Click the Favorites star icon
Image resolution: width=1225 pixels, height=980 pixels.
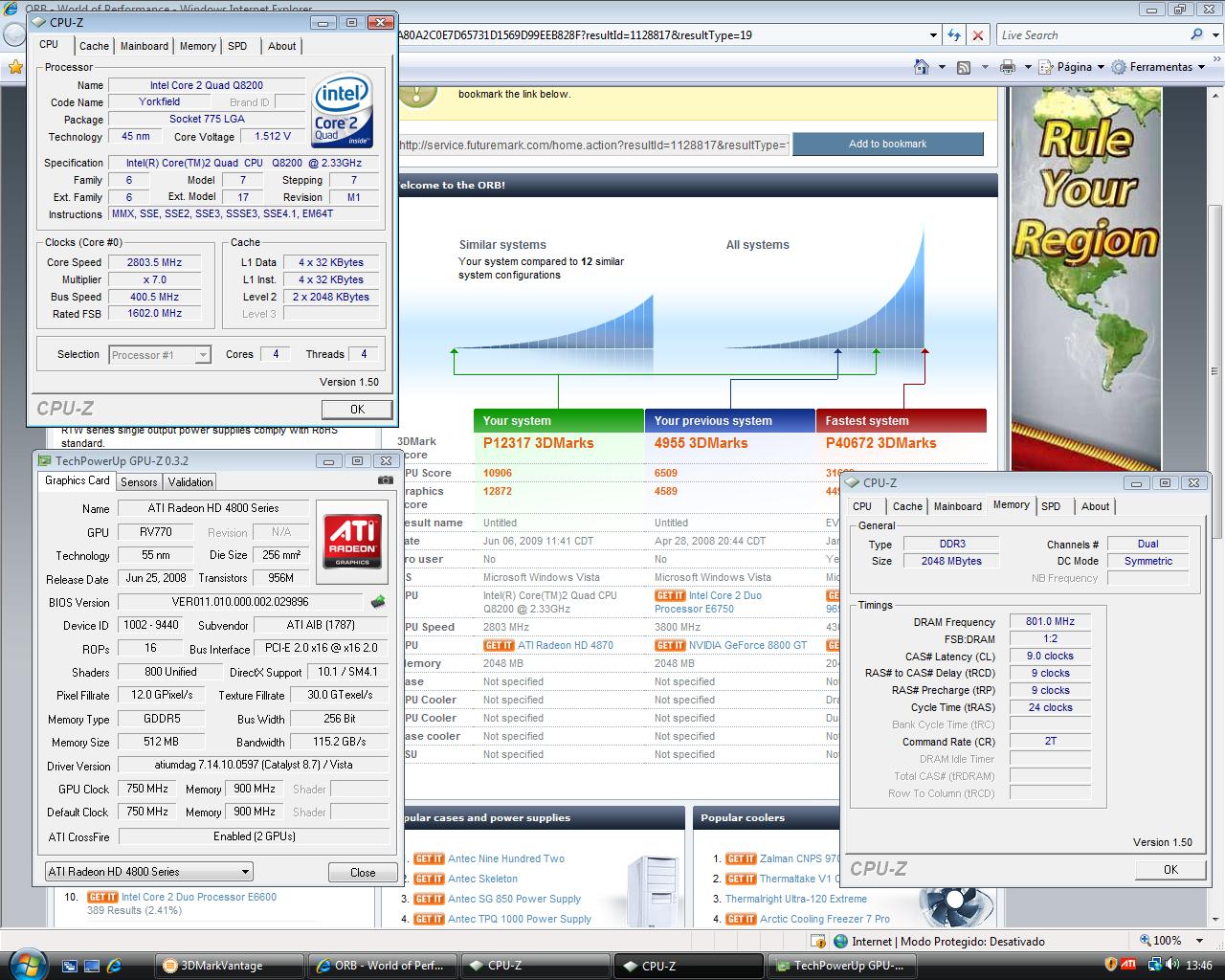point(14,67)
